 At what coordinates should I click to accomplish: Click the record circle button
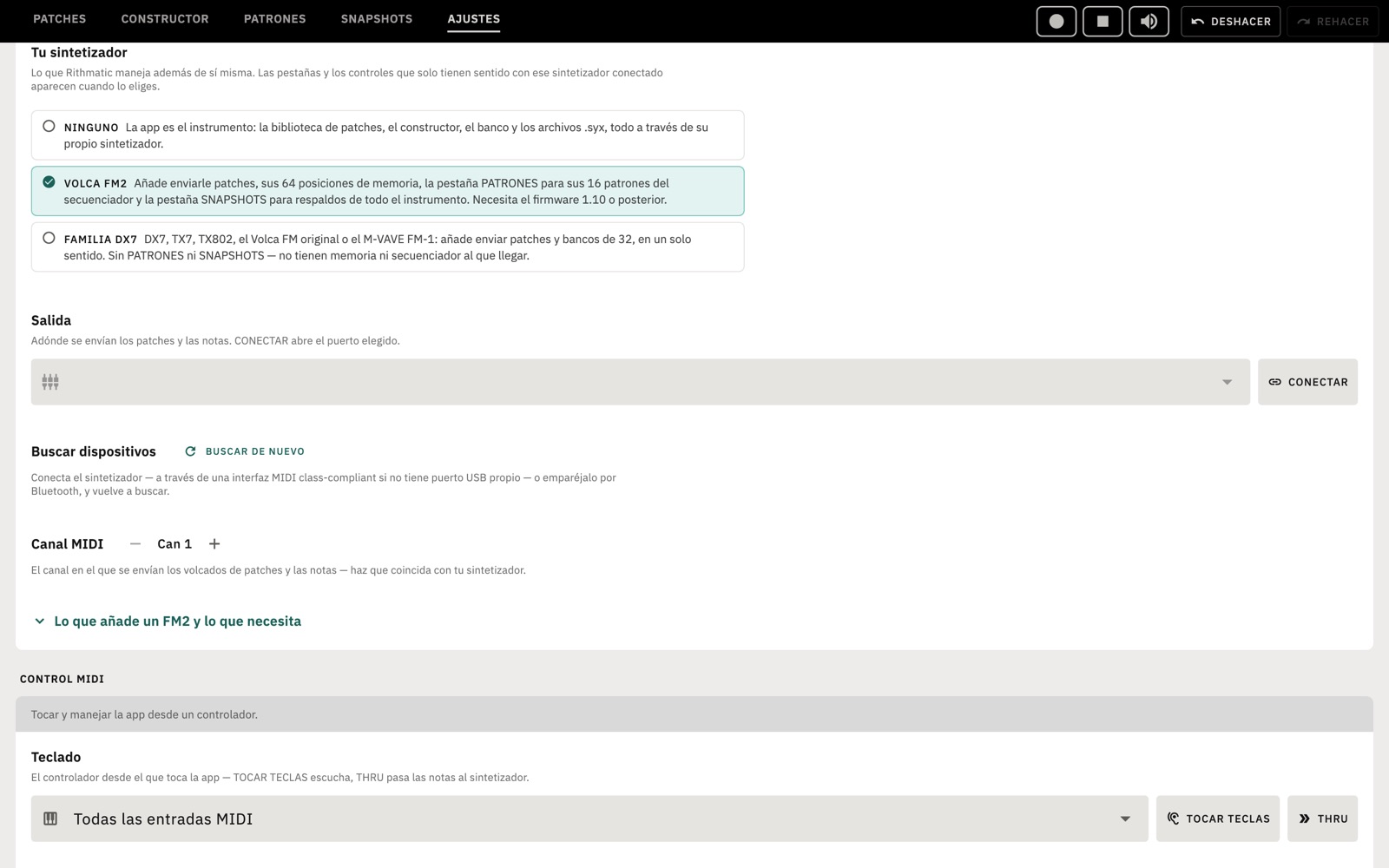coord(1056,21)
